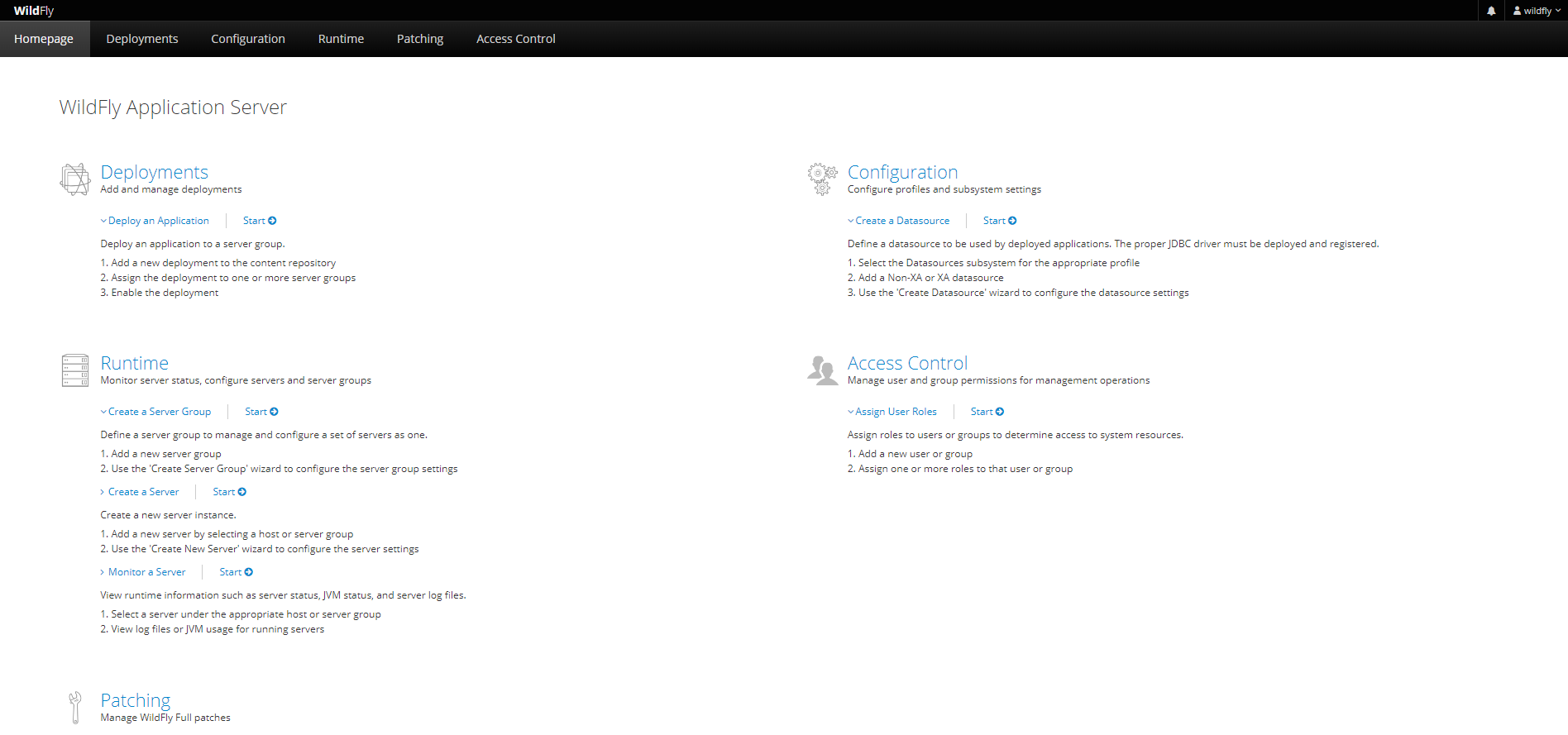This screenshot has height=735, width=1568.
Task: Click the Configuration gears icon
Action: point(822,179)
